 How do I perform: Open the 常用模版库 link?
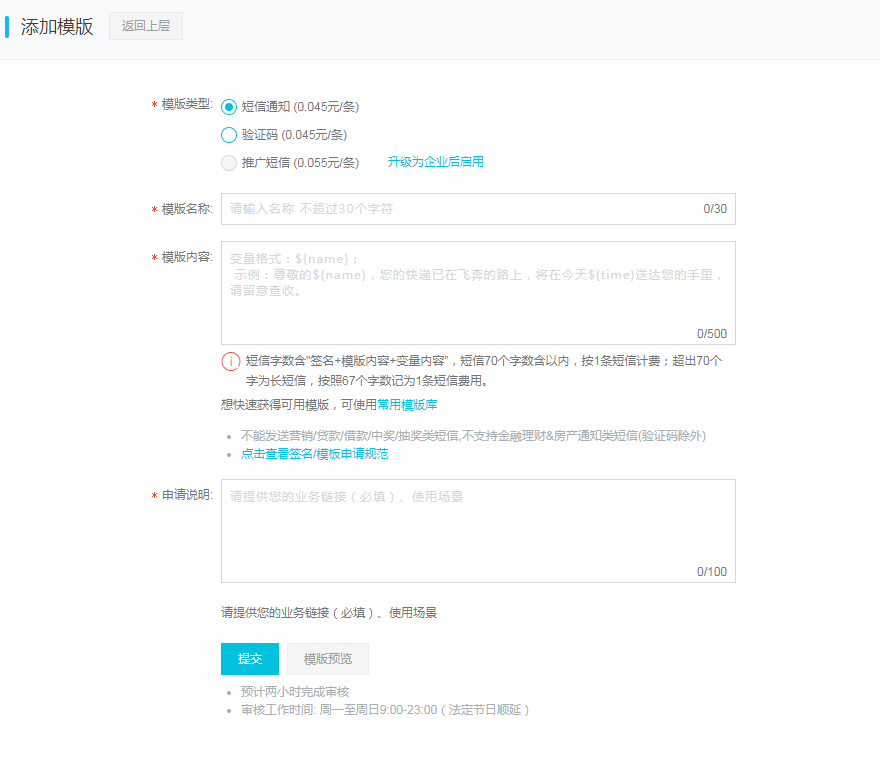407,405
